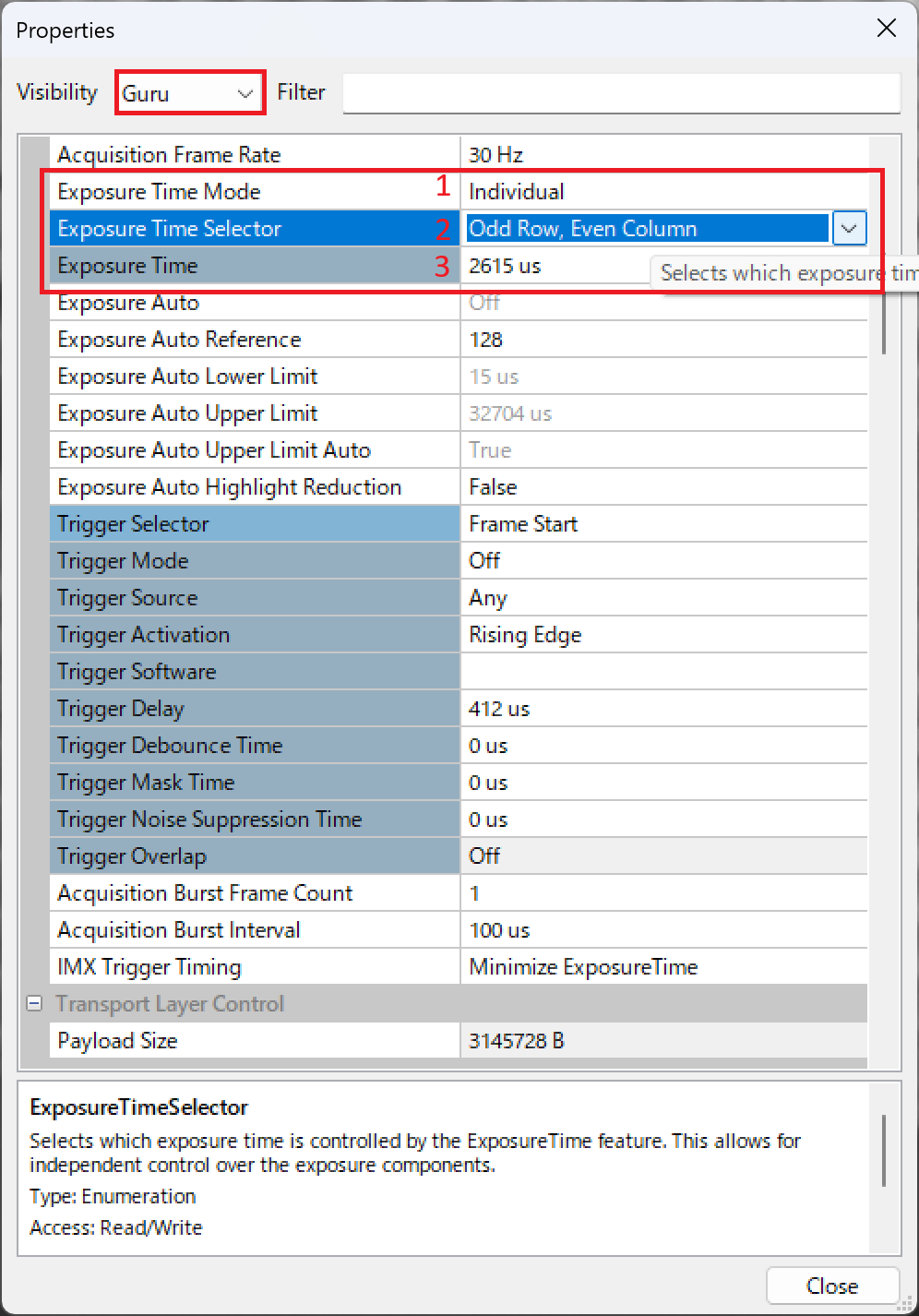The height and width of the screenshot is (1316, 919).
Task: Click the property list vertical scrollbar
Action: tap(884, 323)
